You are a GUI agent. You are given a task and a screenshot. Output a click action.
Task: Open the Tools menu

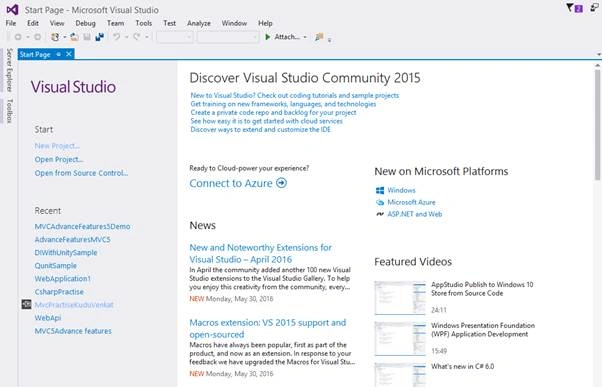pyautogui.click(x=144, y=23)
